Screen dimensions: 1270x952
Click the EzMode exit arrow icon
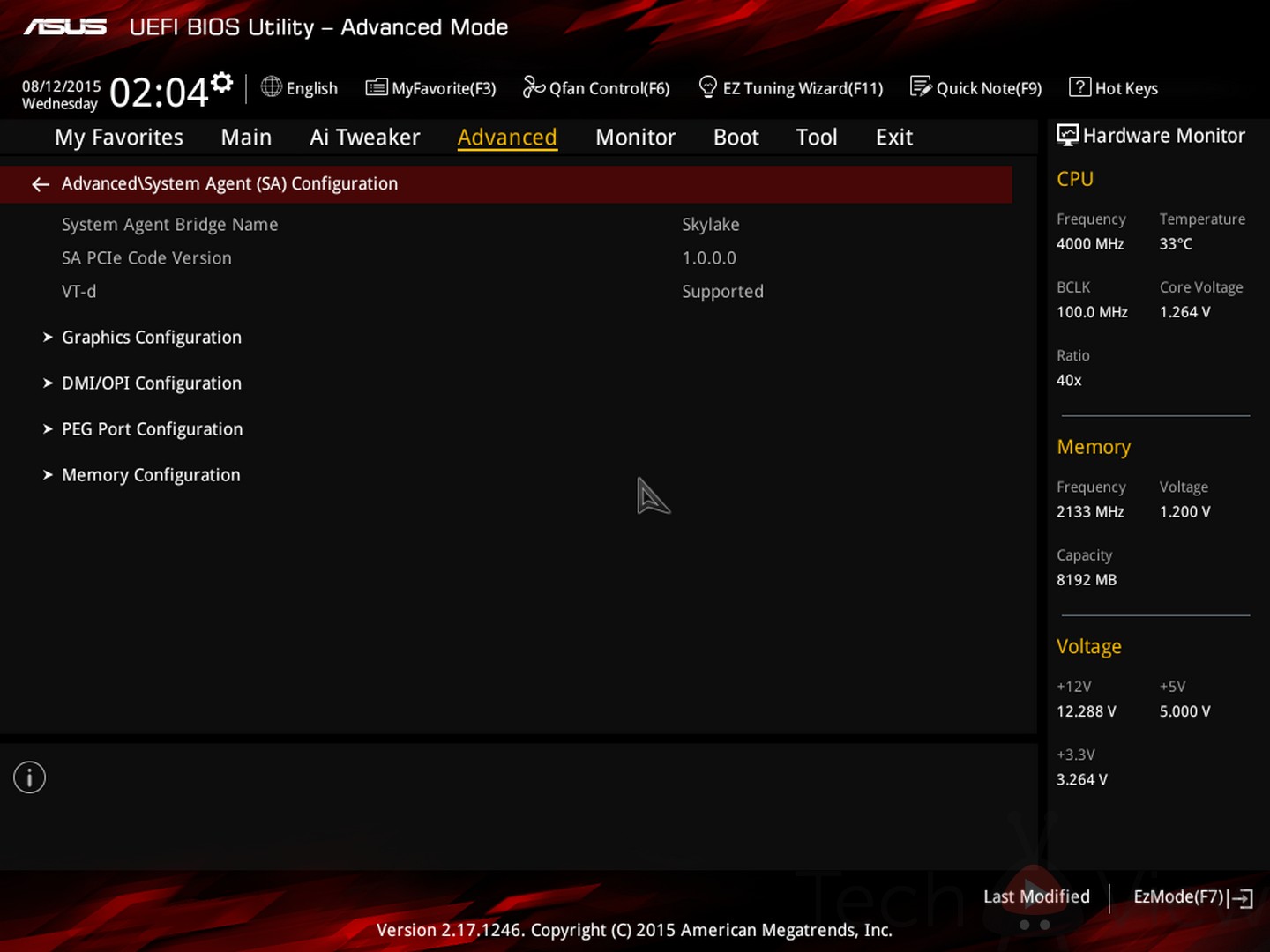click(1242, 898)
